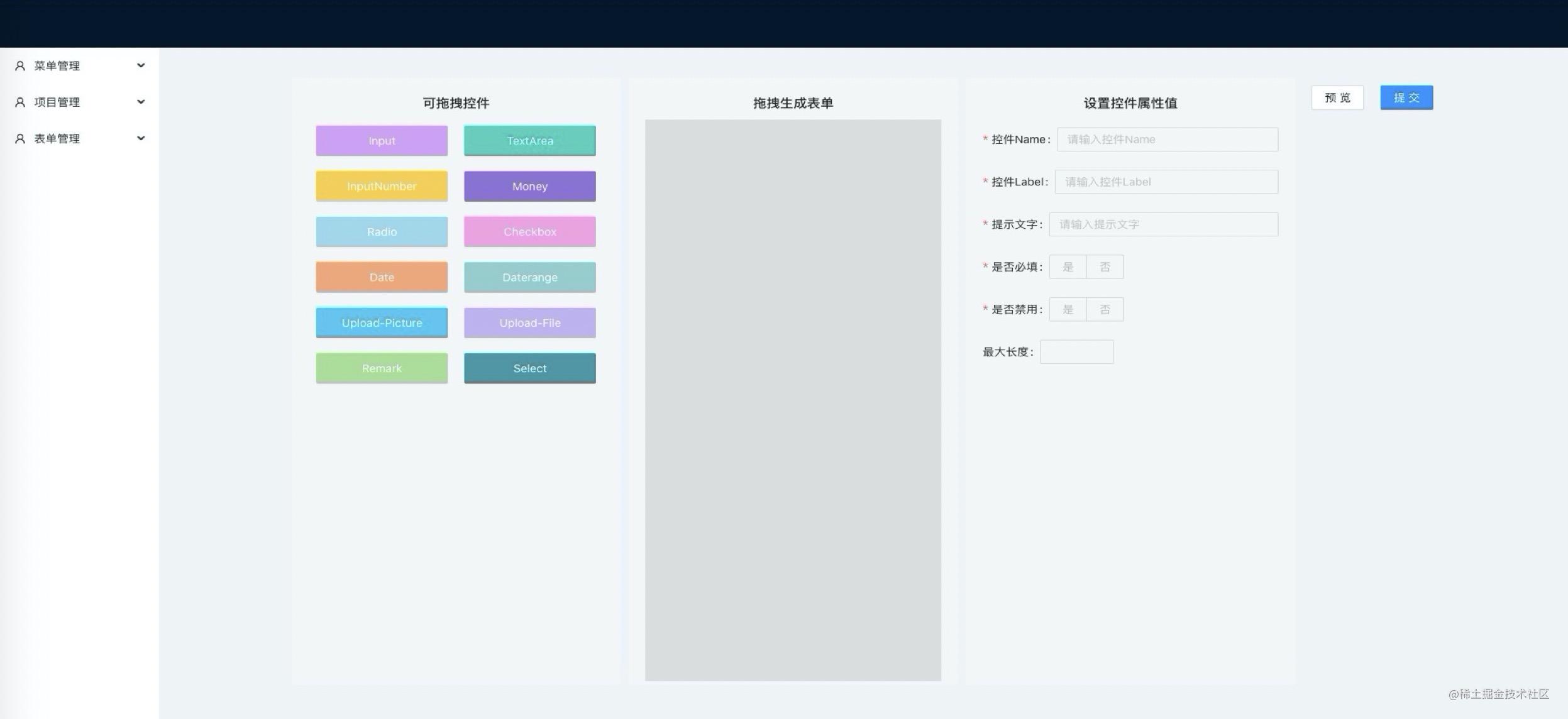This screenshot has height=719, width=1568.
Task: Focus the 控件Label input field
Action: pyautogui.click(x=1166, y=182)
